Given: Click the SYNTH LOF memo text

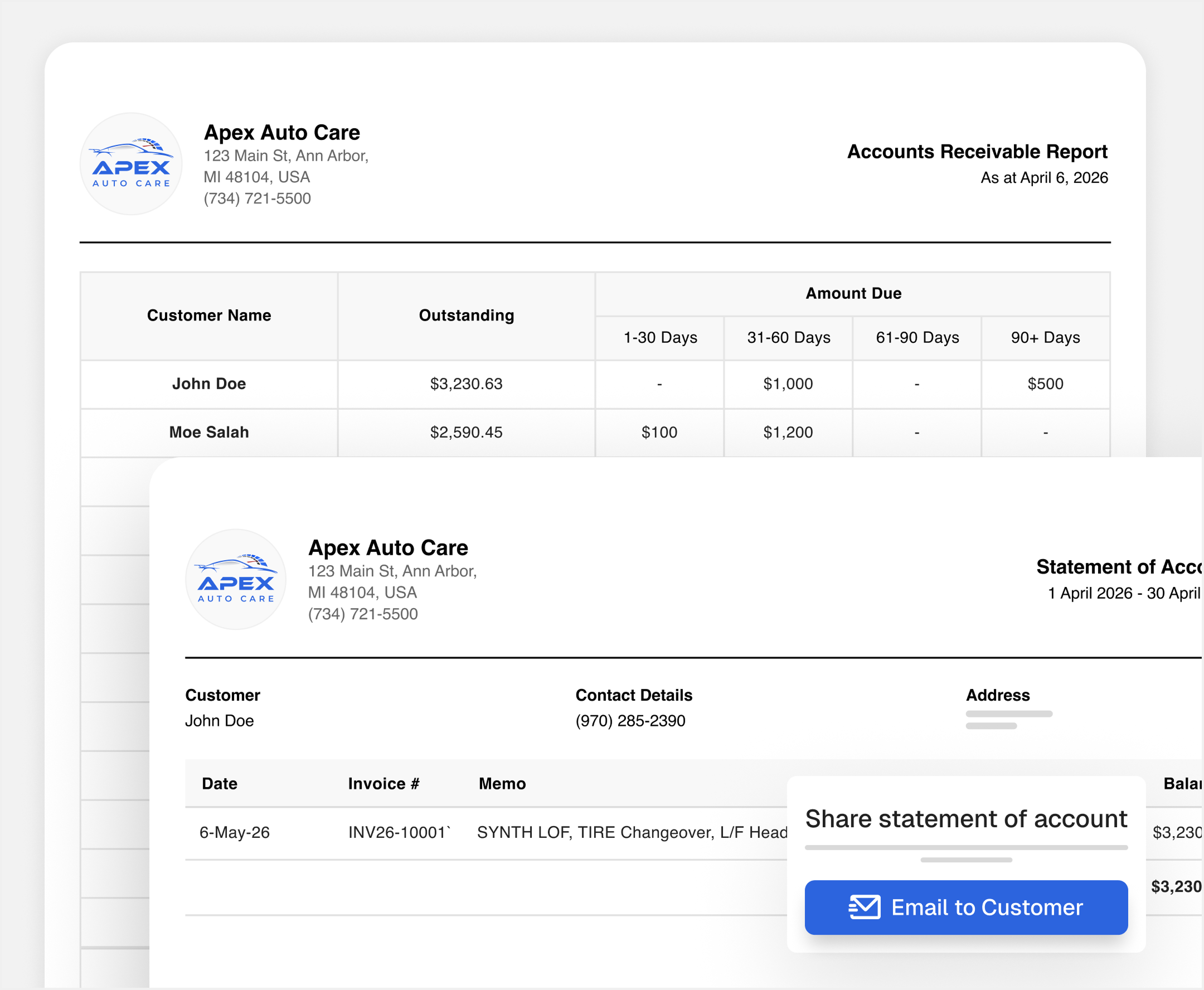Looking at the screenshot, I should tap(632, 833).
